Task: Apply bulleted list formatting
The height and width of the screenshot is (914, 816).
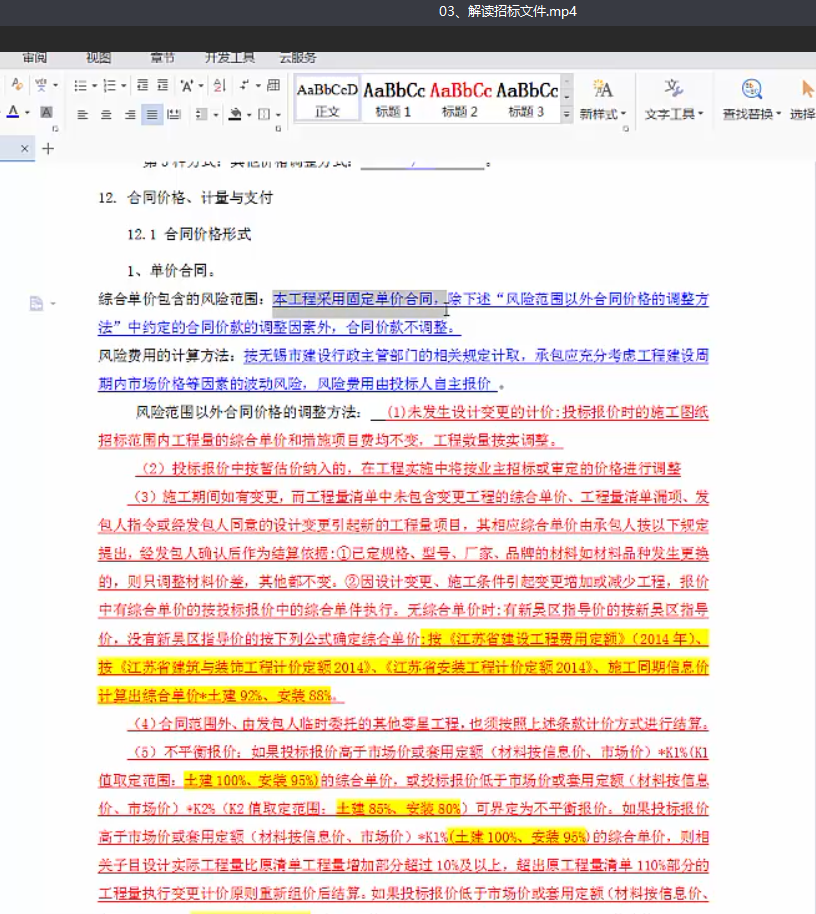Action: click(x=81, y=84)
